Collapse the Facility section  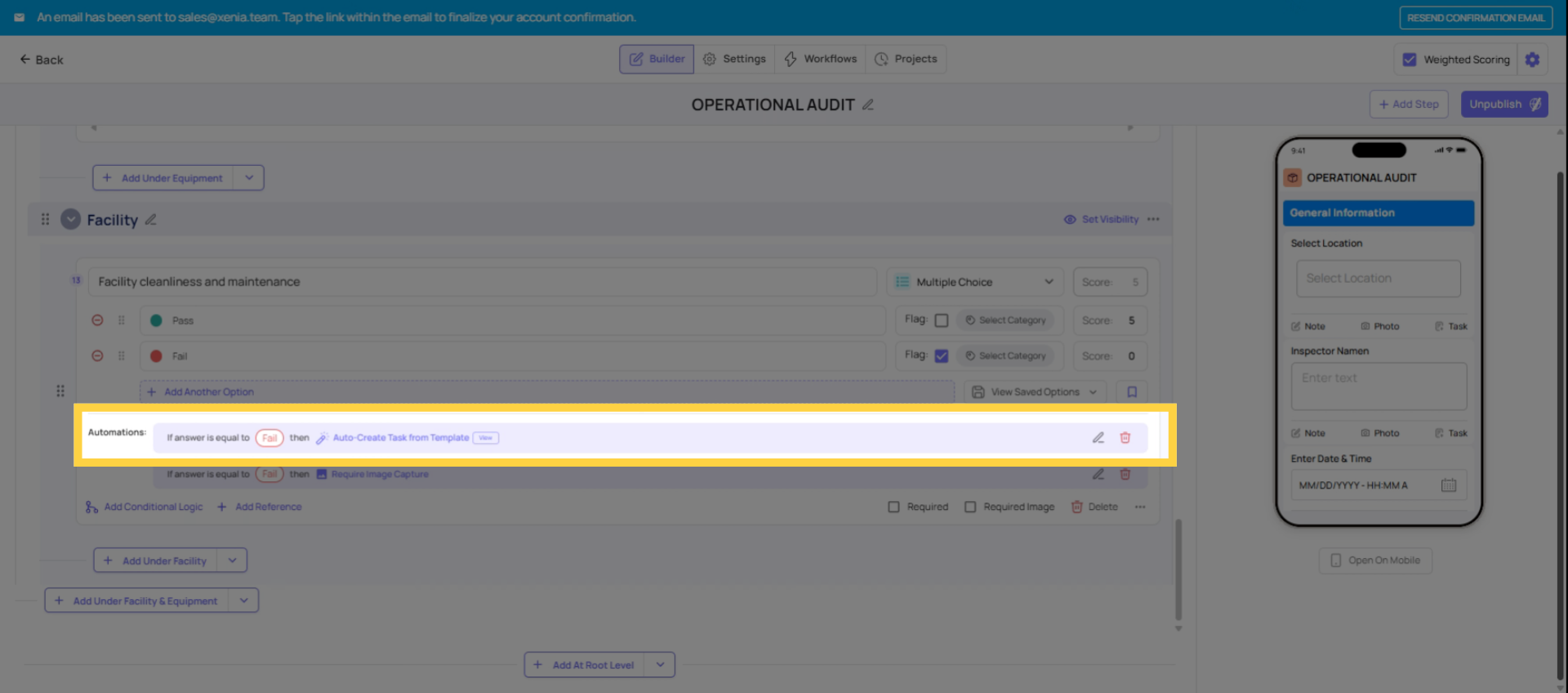[71, 219]
